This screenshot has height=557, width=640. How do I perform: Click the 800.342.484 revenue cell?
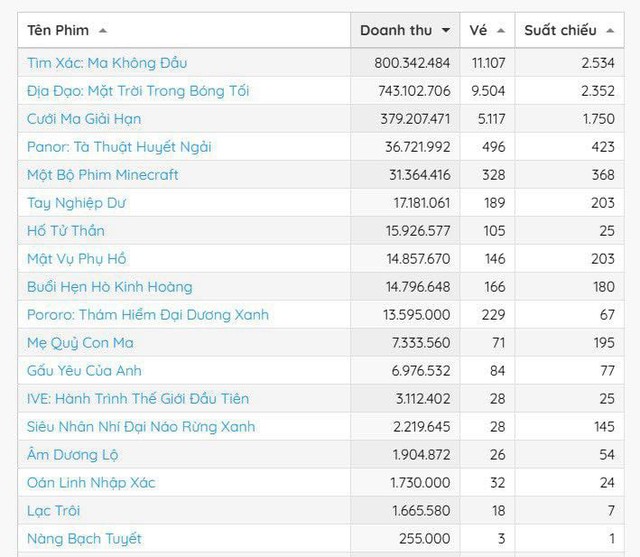point(405,63)
